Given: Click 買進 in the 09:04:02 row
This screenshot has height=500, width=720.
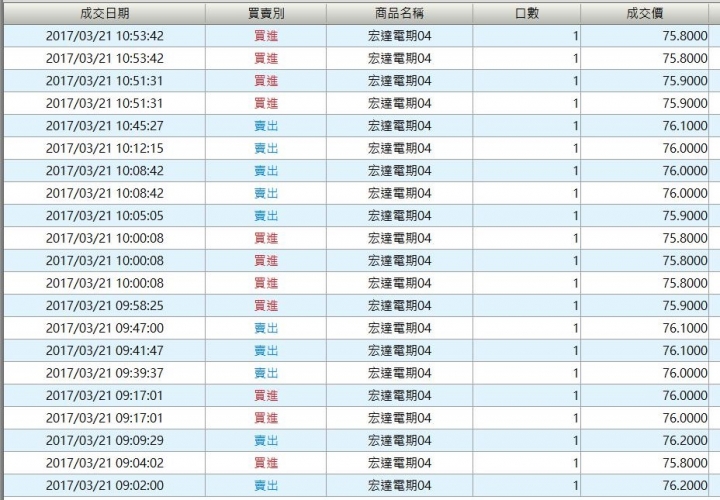Looking at the screenshot, I should [266, 463].
